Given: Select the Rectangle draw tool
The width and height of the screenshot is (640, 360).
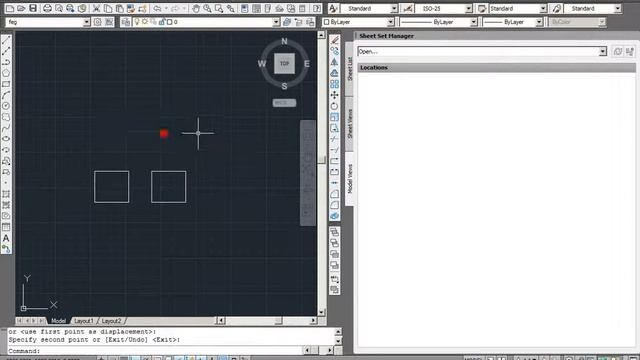Looking at the screenshot, I should 6,84.
